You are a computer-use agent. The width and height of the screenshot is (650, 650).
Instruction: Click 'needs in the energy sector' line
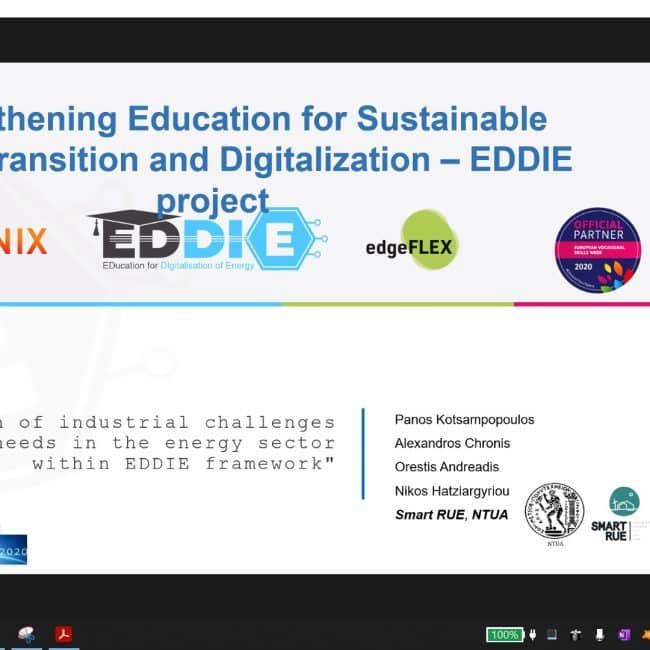[x=168, y=443]
